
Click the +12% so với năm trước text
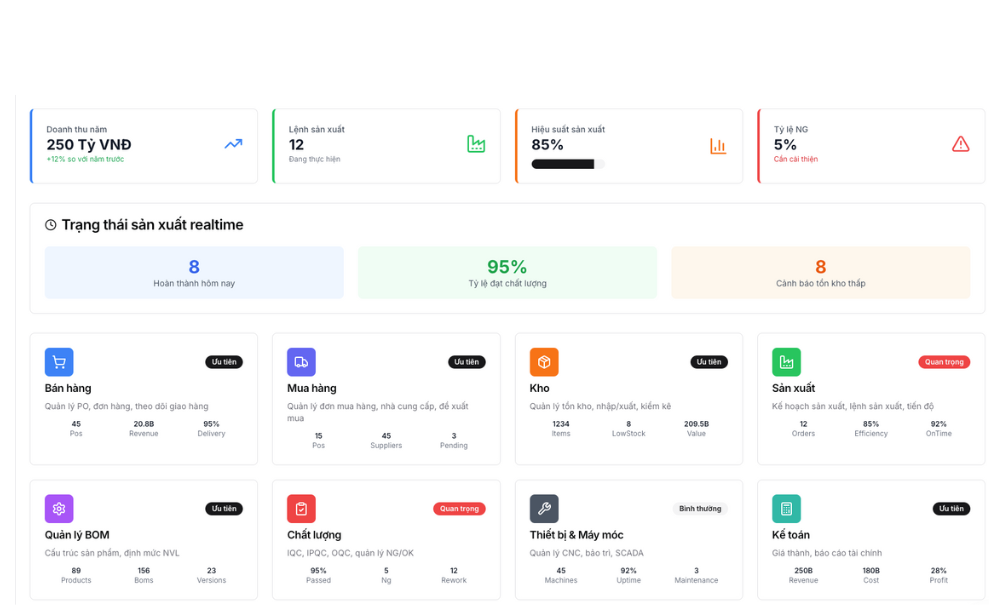pos(85,159)
